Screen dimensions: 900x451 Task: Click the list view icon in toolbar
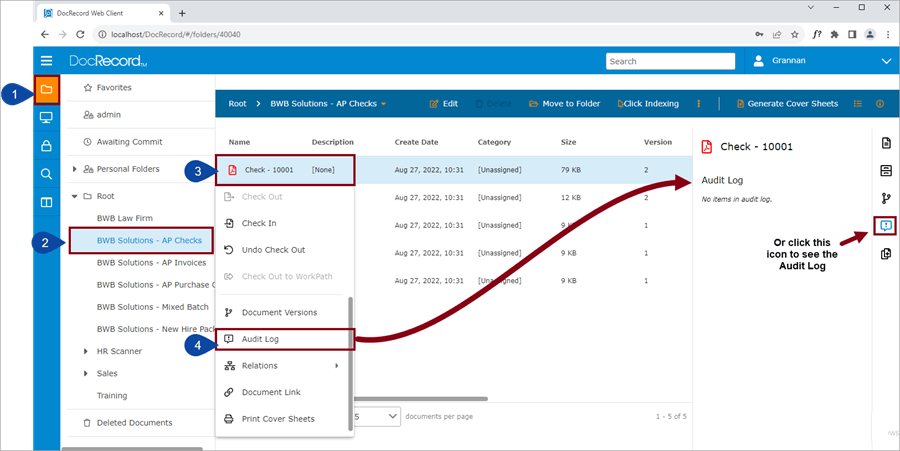coord(858,104)
